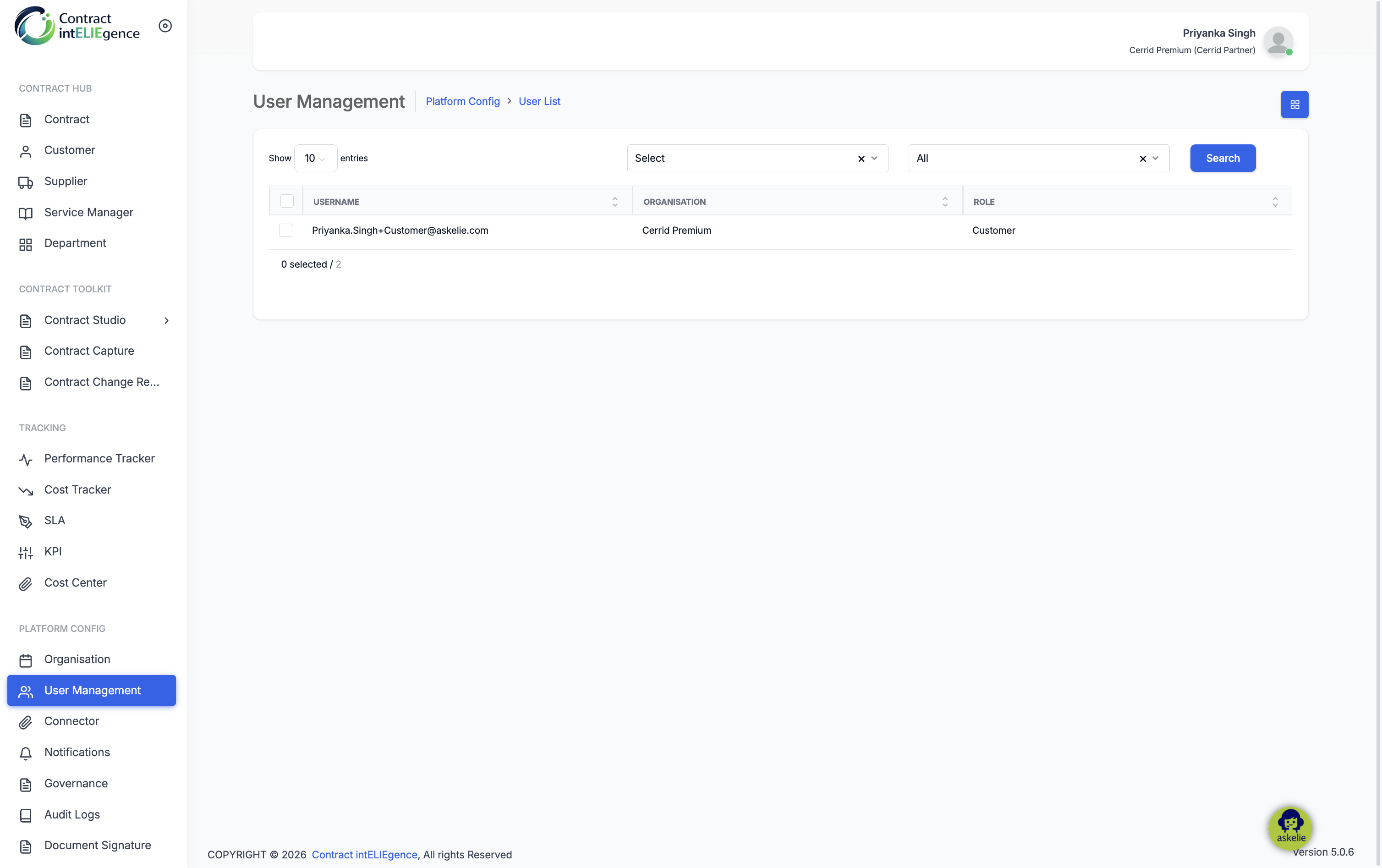Image resolution: width=1382 pixels, height=868 pixels.
Task: Follow the User List breadcrumb link
Action: [x=539, y=101]
